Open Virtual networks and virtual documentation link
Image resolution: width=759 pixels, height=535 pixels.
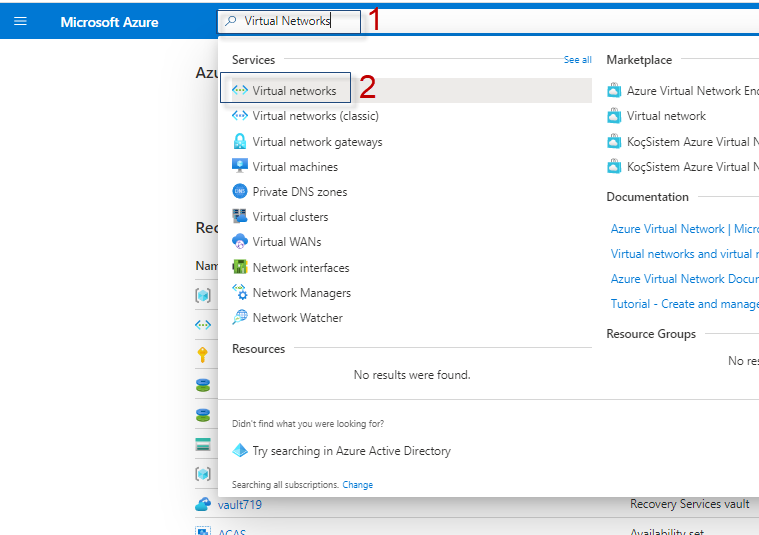pos(684,254)
